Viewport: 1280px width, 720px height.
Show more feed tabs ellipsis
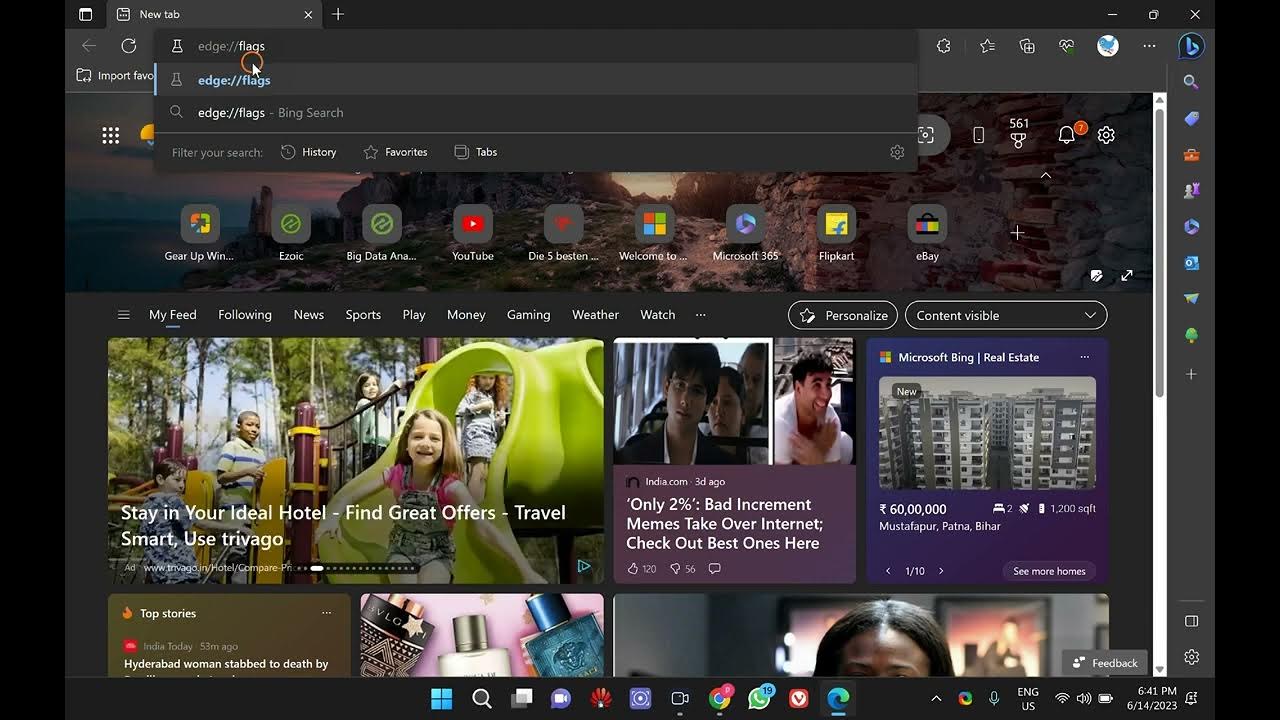click(700, 315)
